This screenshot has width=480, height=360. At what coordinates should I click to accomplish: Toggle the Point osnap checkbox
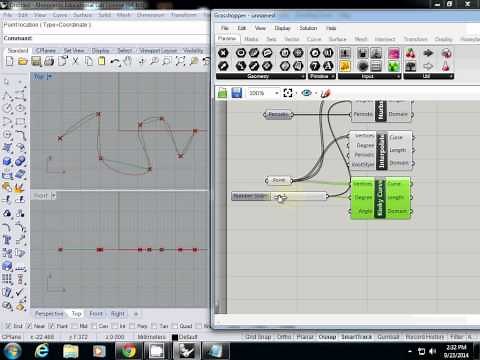(52, 325)
